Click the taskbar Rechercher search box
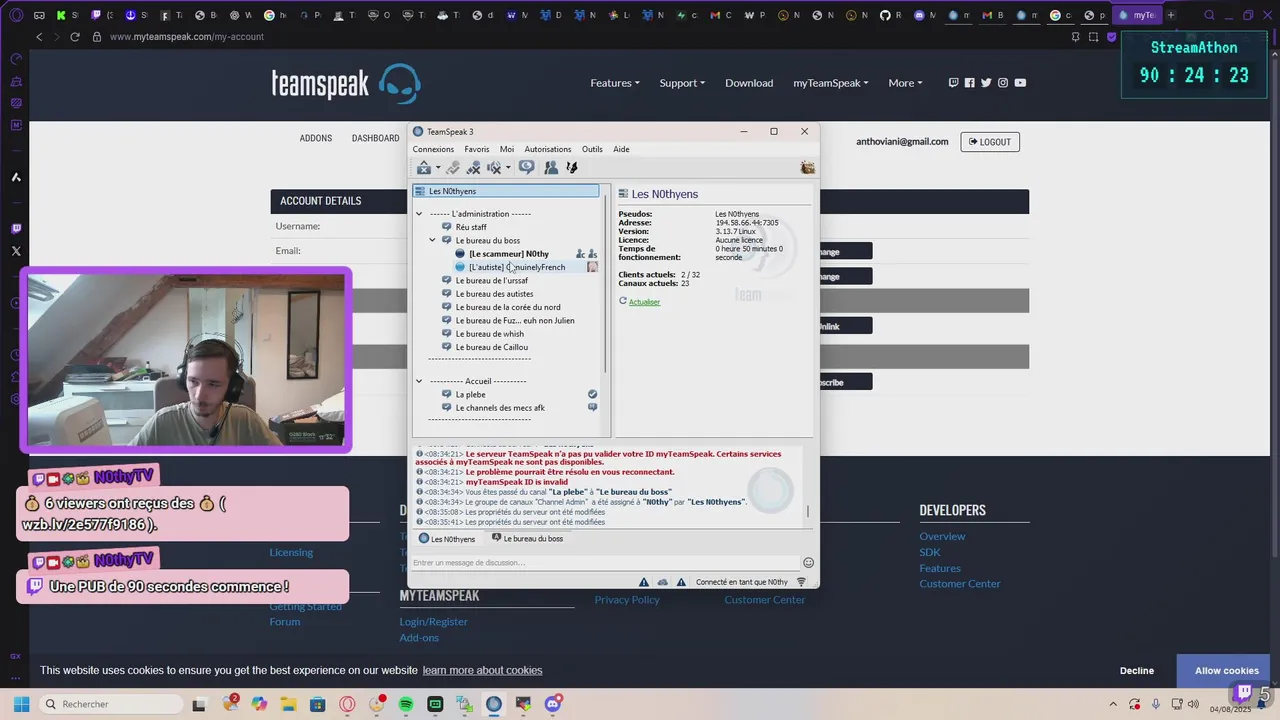 [110, 704]
